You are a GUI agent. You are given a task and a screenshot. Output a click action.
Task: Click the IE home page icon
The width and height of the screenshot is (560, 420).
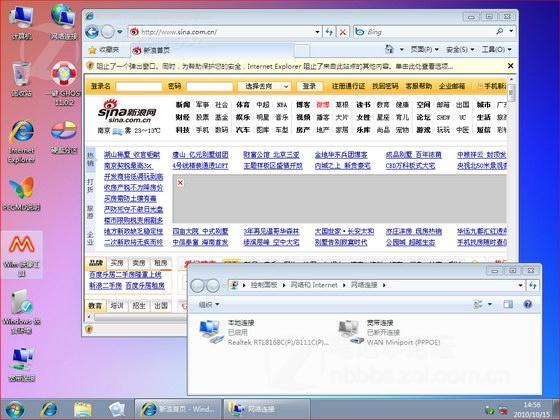click(389, 49)
